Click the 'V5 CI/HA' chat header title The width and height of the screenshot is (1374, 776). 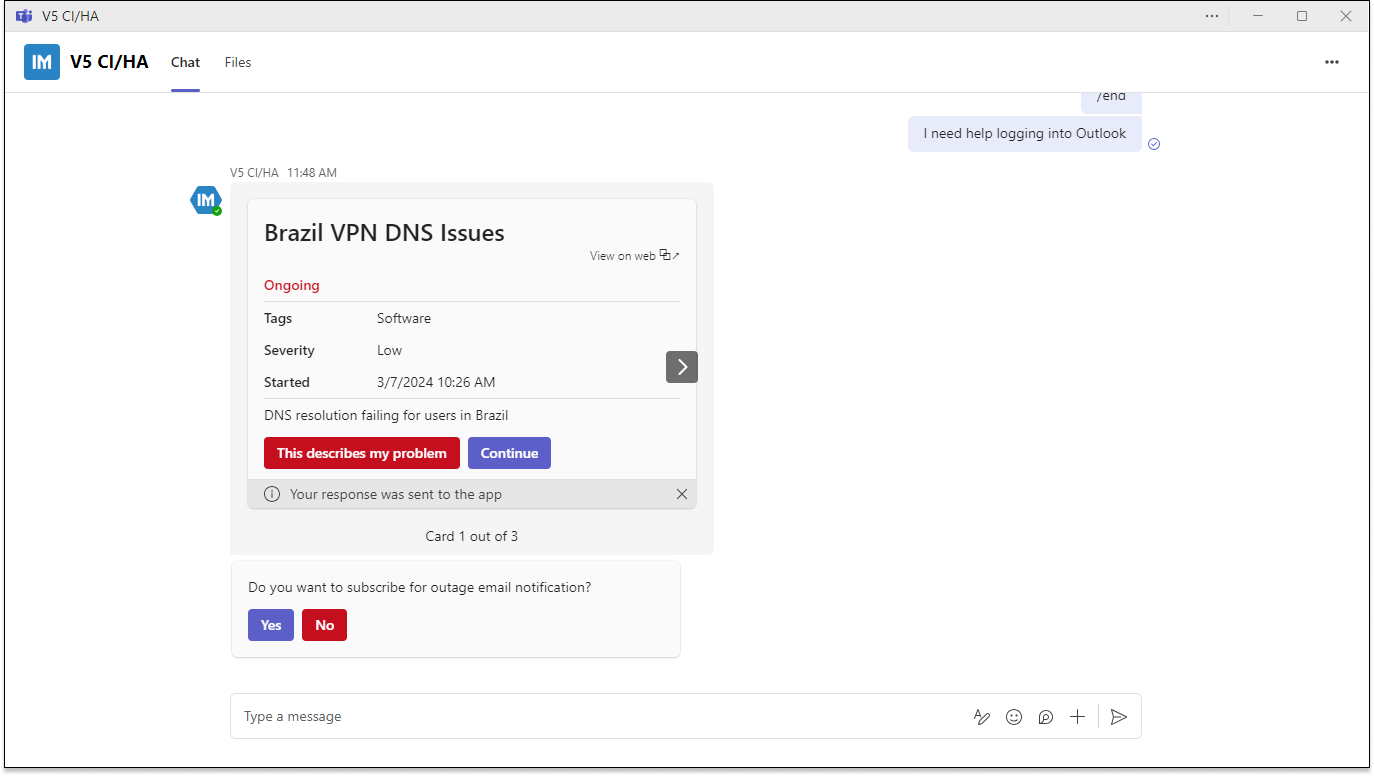coord(109,62)
